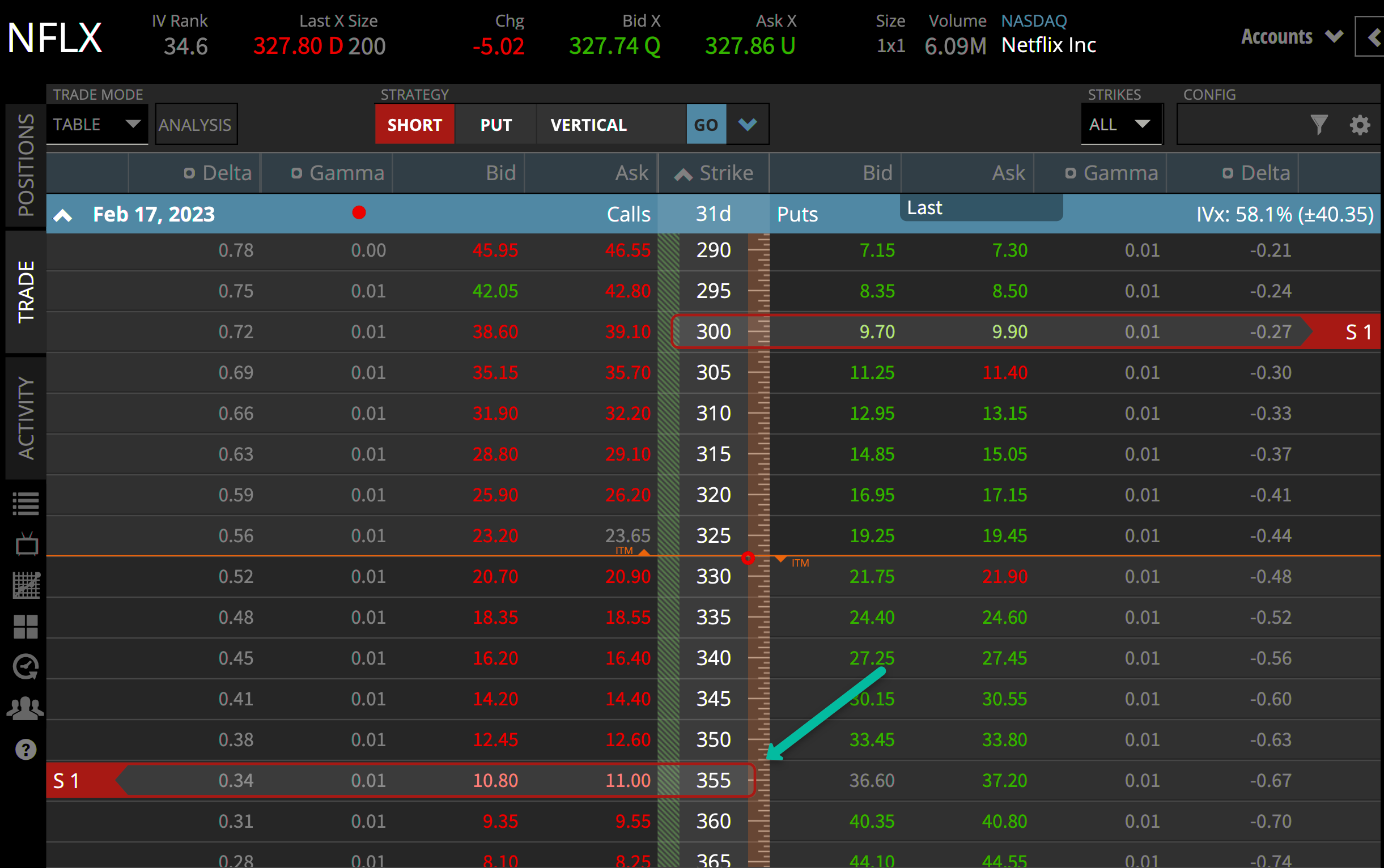
Task: Open the curve analysis chart icon
Action: click(x=26, y=585)
